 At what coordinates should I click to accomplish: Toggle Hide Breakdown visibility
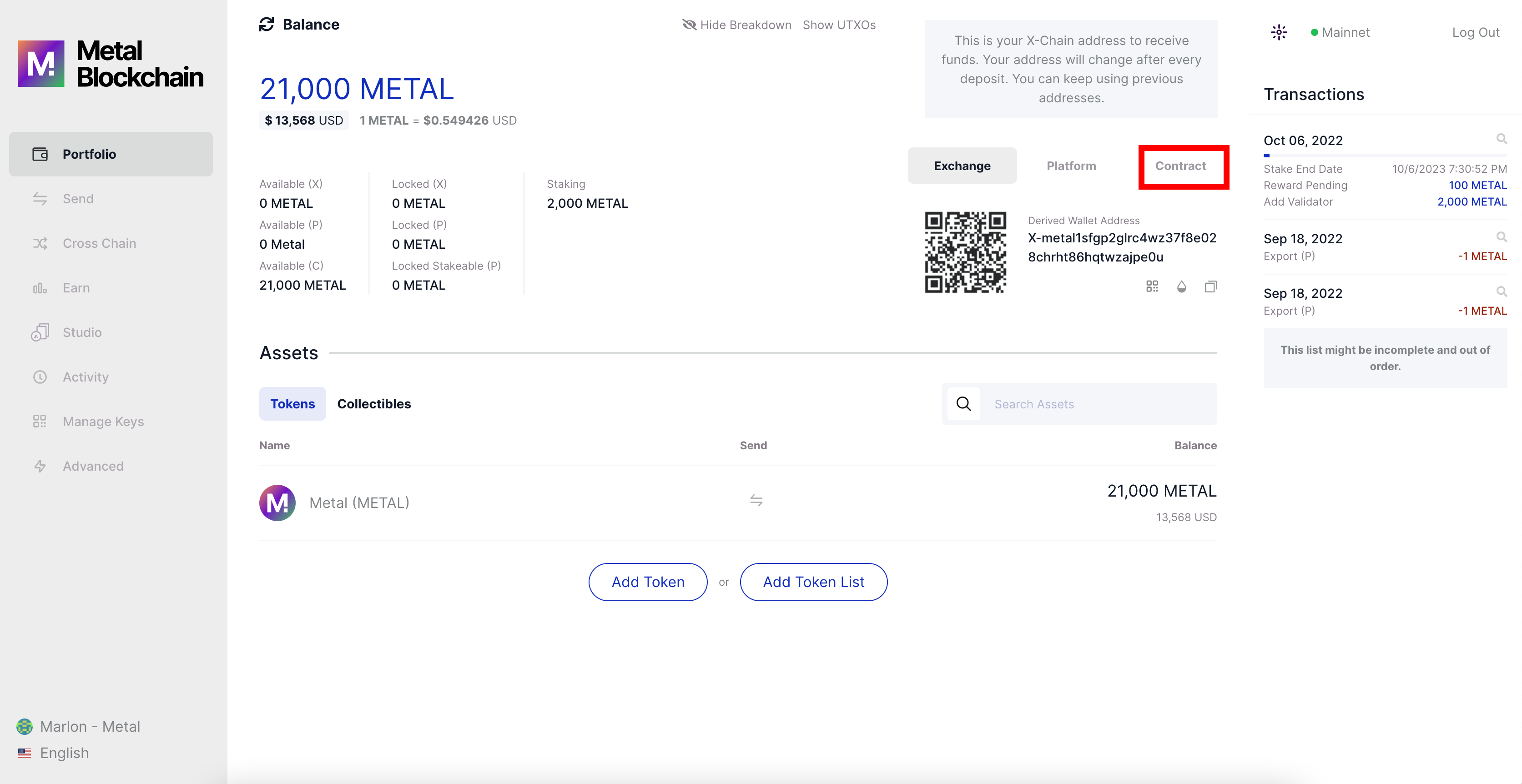pos(737,25)
